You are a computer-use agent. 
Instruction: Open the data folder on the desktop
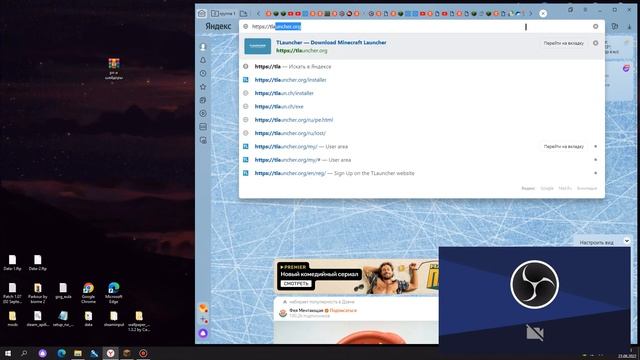click(x=88, y=319)
